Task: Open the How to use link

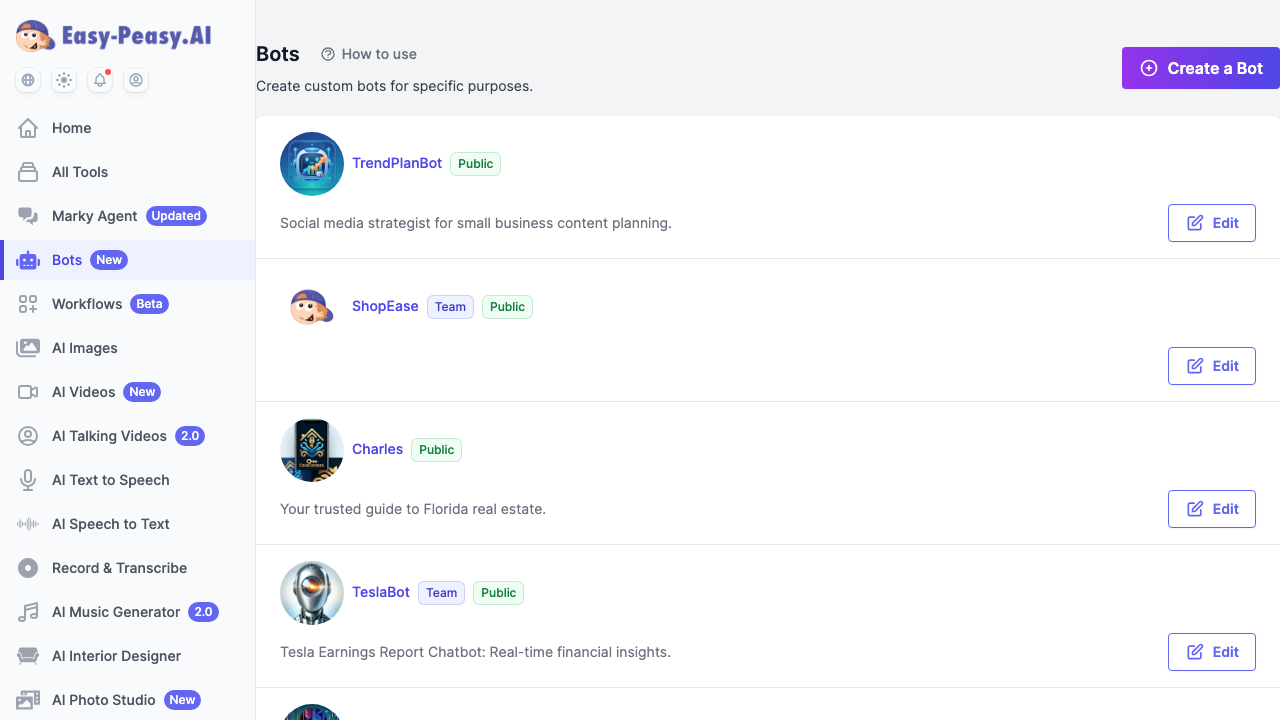Action: [x=369, y=54]
